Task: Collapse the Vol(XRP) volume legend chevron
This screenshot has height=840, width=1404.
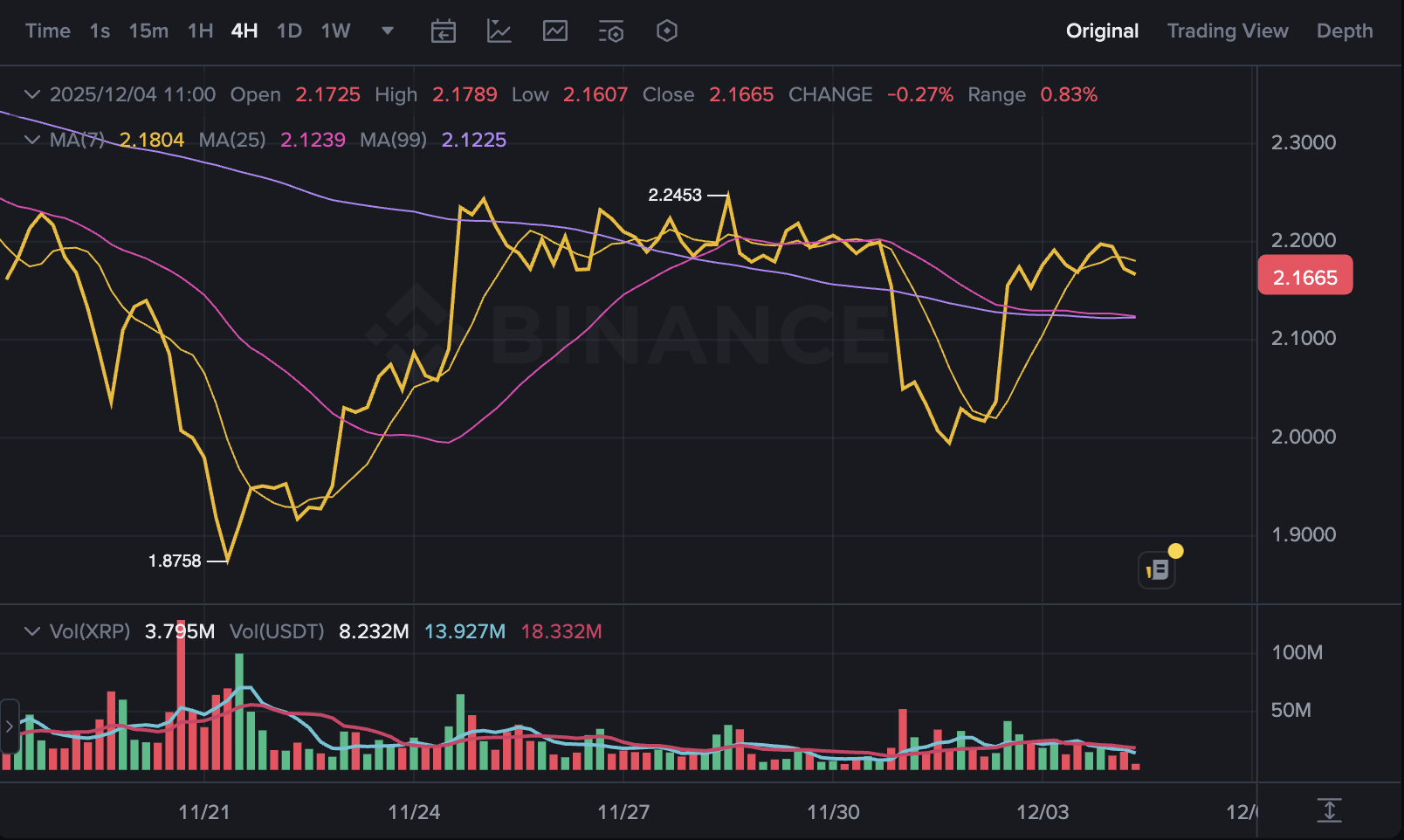Action: [32, 631]
